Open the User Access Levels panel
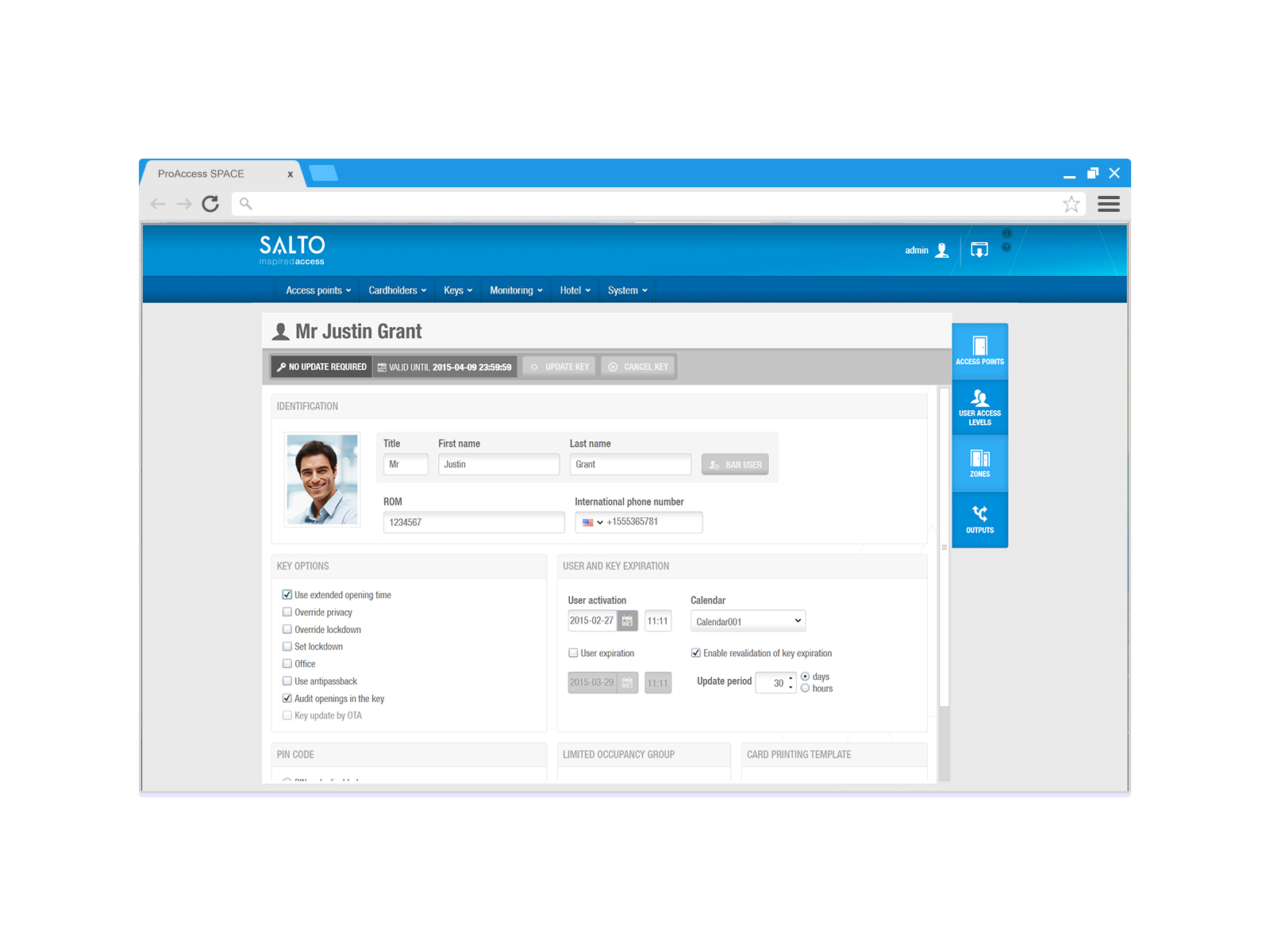1270x952 pixels. click(x=979, y=406)
